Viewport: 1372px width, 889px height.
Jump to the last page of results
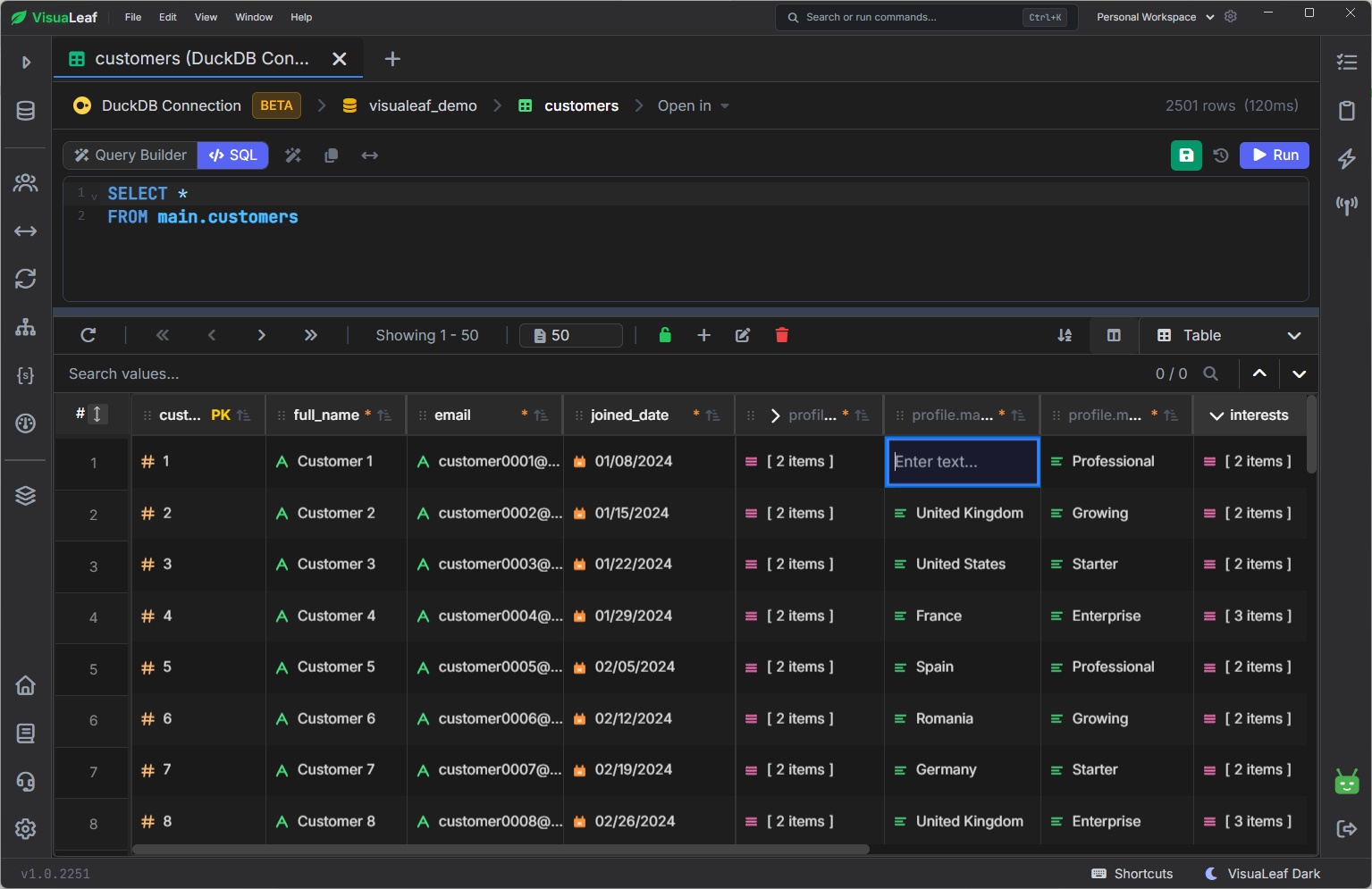pyautogui.click(x=310, y=335)
